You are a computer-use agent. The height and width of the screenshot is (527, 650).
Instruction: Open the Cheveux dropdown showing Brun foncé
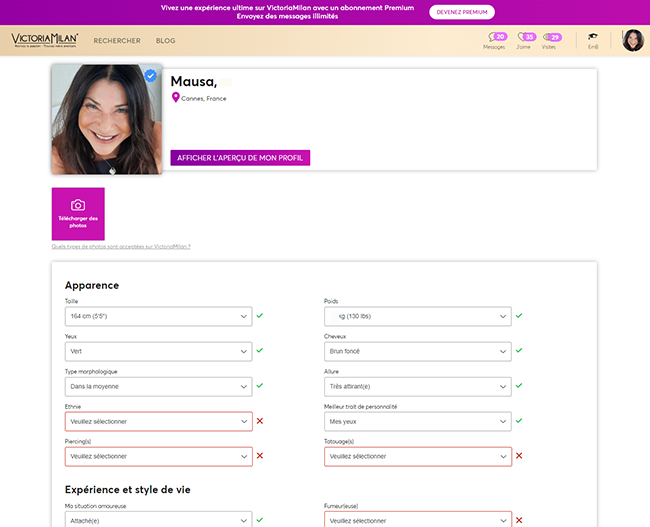pyautogui.click(x=417, y=351)
